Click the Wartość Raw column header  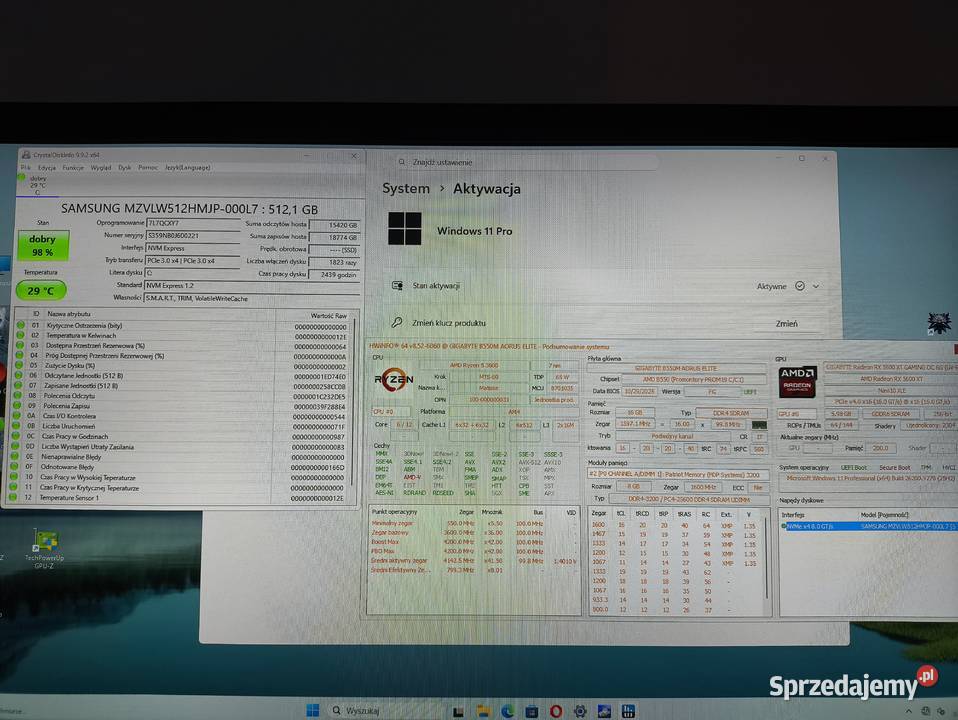click(328, 315)
